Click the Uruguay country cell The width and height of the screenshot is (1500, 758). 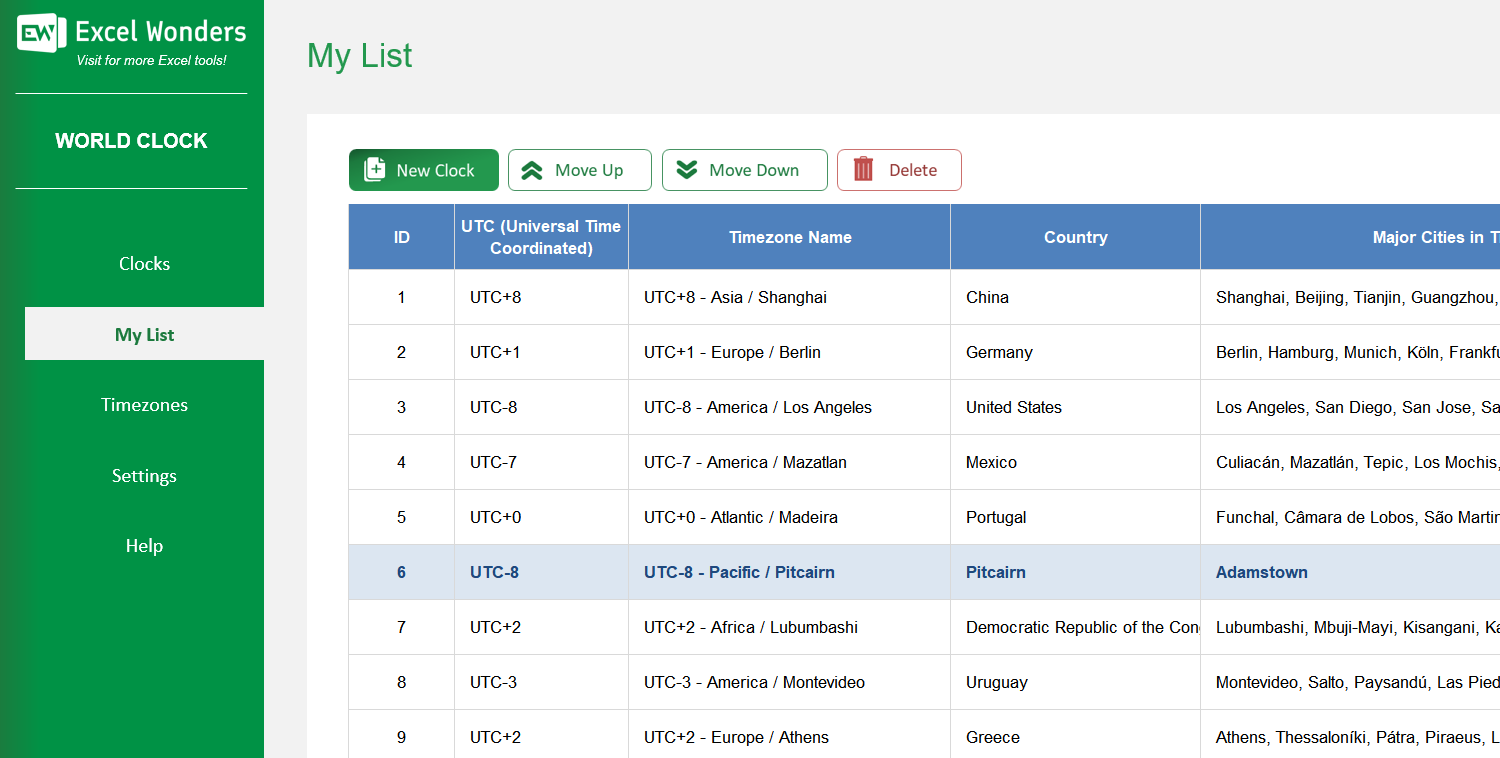click(x=1075, y=682)
